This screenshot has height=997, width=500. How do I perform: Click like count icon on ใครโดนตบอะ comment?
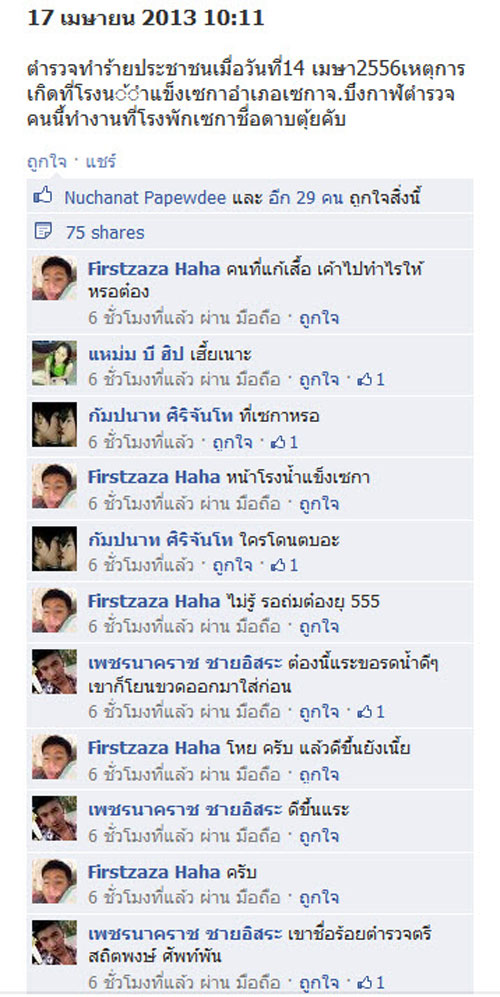279,565
